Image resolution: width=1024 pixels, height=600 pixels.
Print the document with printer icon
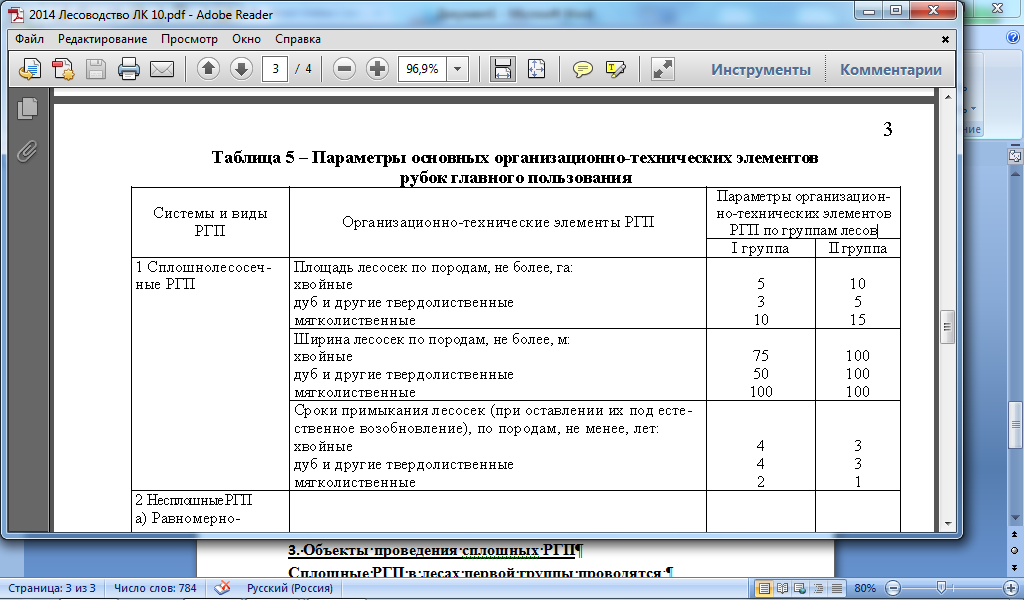(129, 69)
